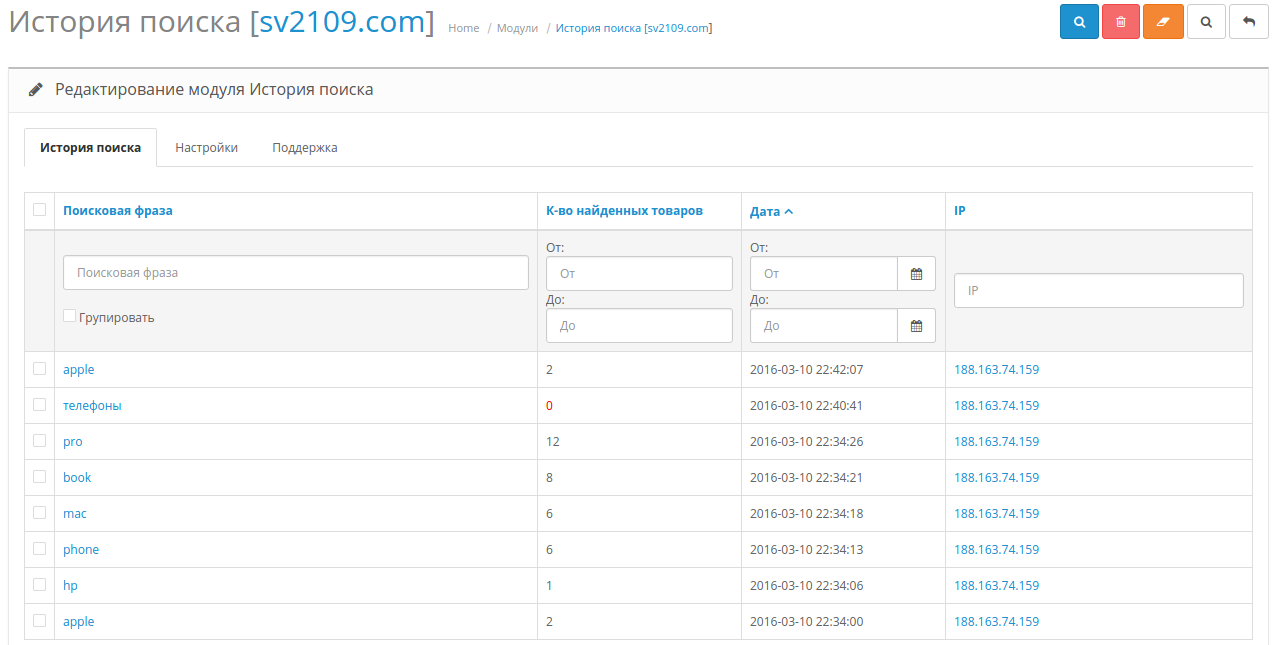Click the orange eraser clear button
The height and width of the screenshot is (645, 1272).
(x=1163, y=22)
